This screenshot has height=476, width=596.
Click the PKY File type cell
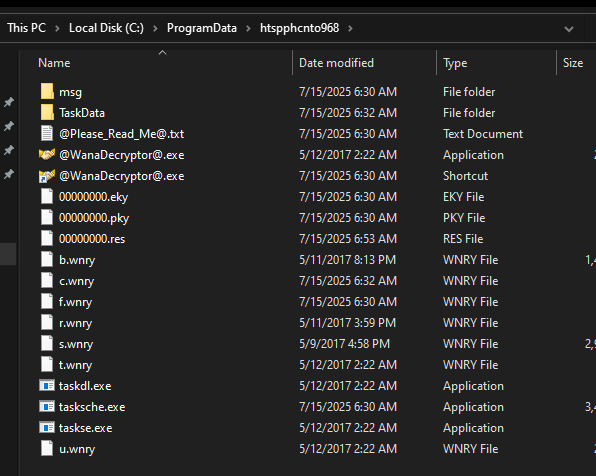pos(464,218)
